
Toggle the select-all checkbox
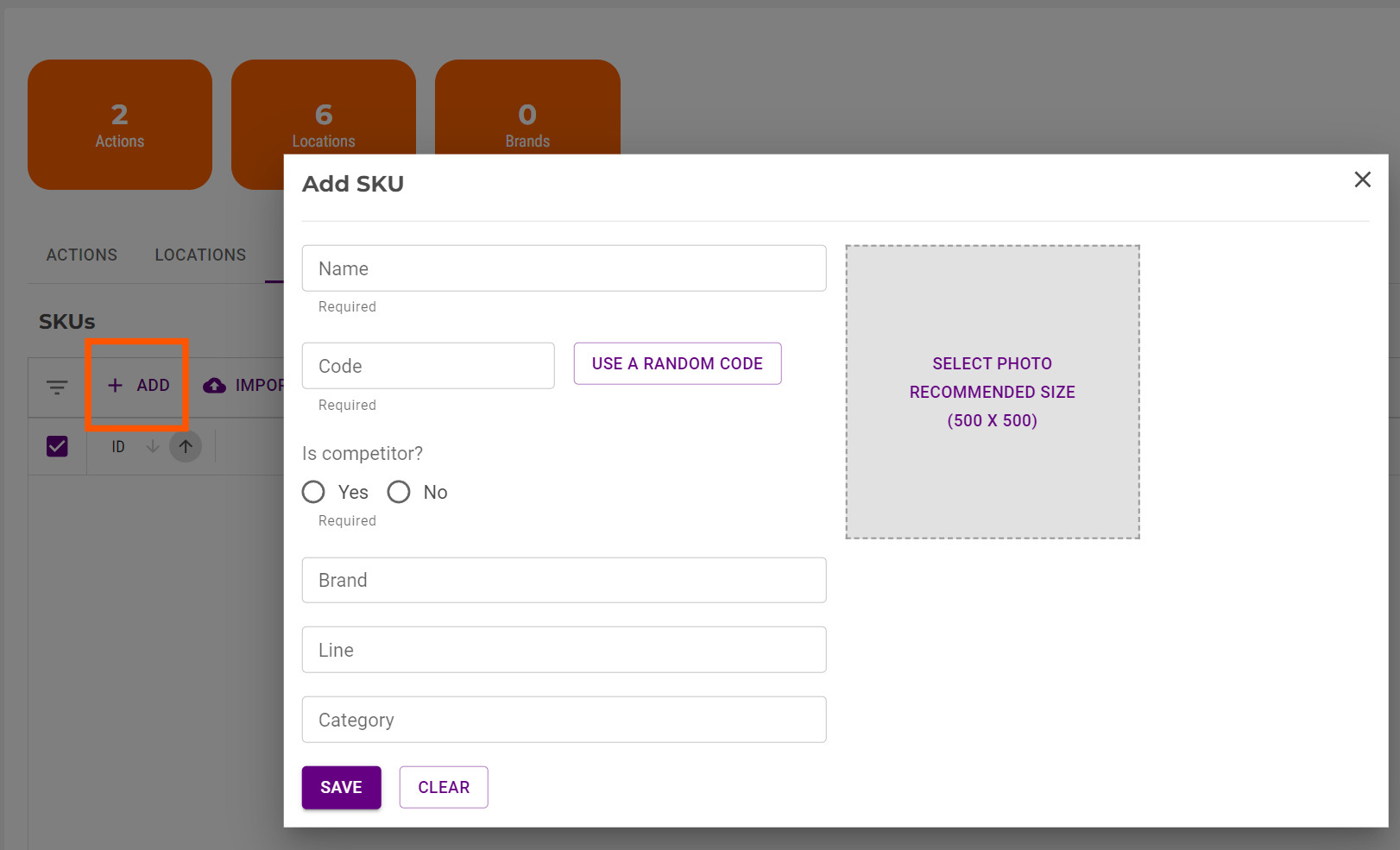(x=57, y=446)
